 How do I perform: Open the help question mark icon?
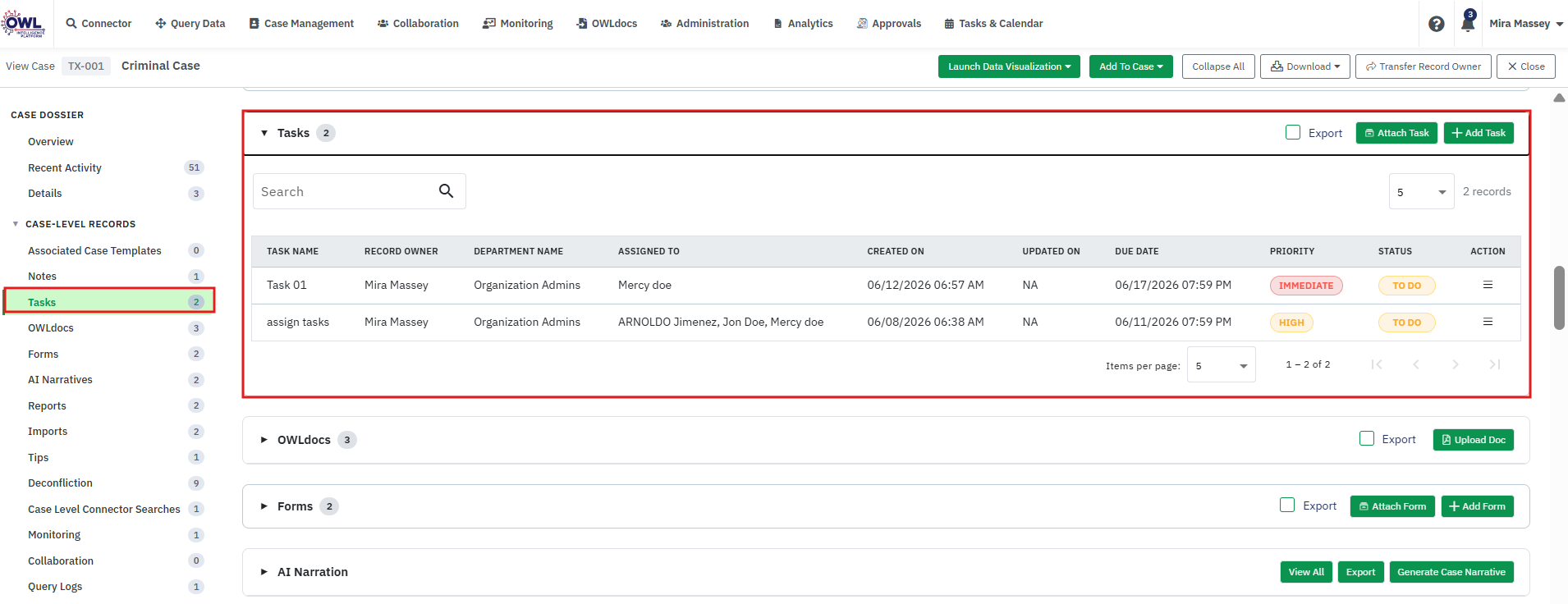tap(1436, 24)
